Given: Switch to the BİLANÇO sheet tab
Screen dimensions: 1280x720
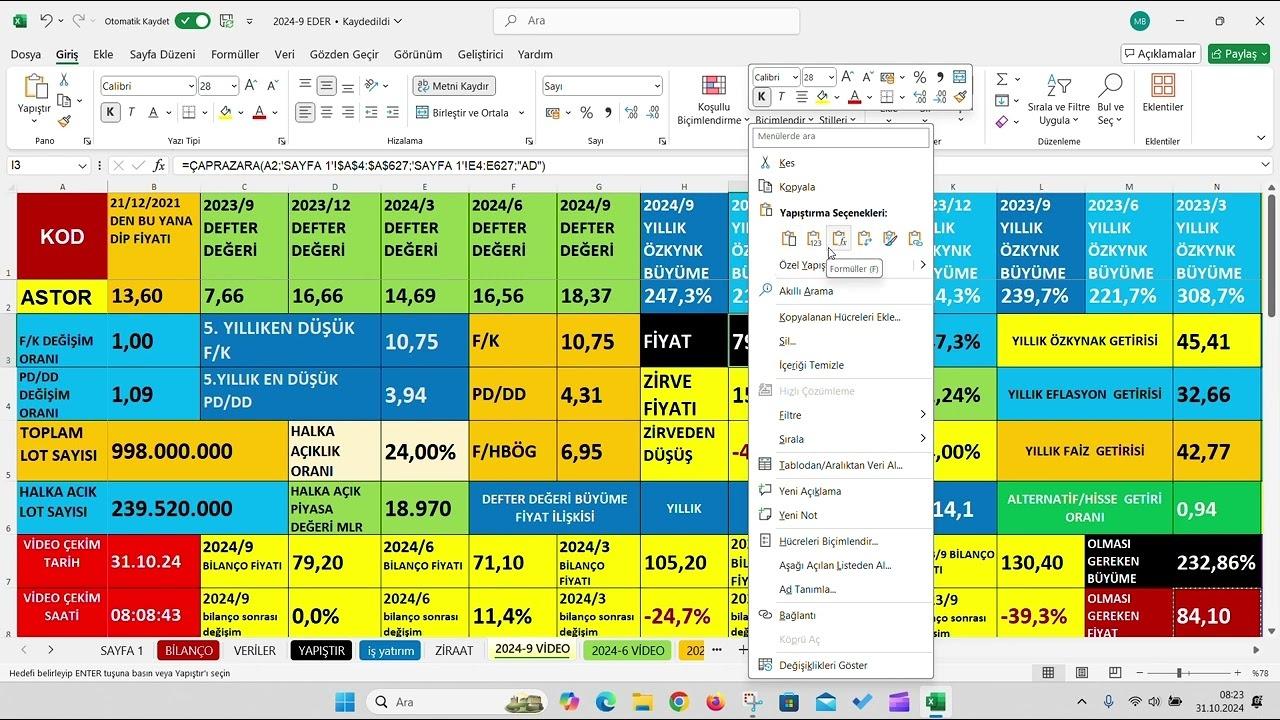Looking at the screenshot, I should point(189,650).
